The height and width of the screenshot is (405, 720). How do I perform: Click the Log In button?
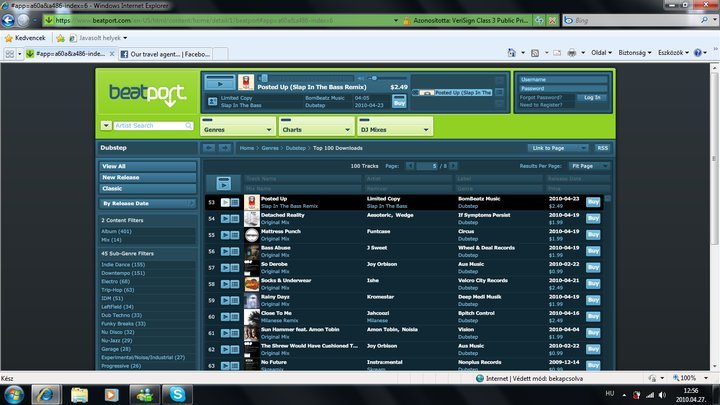click(x=592, y=97)
